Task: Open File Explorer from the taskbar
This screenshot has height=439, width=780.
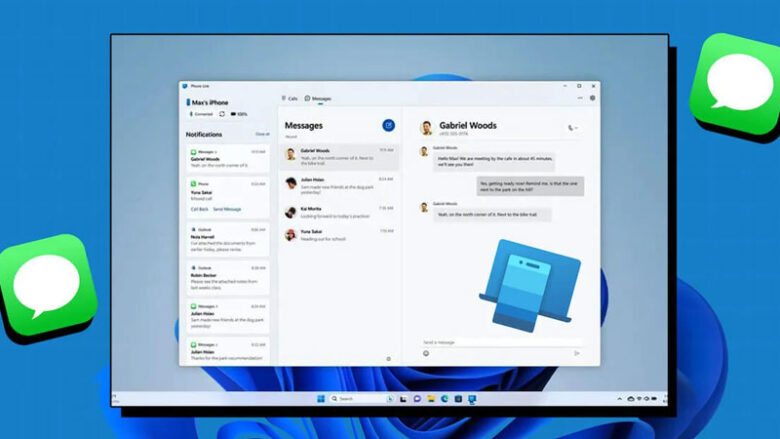Action: coord(431,399)
